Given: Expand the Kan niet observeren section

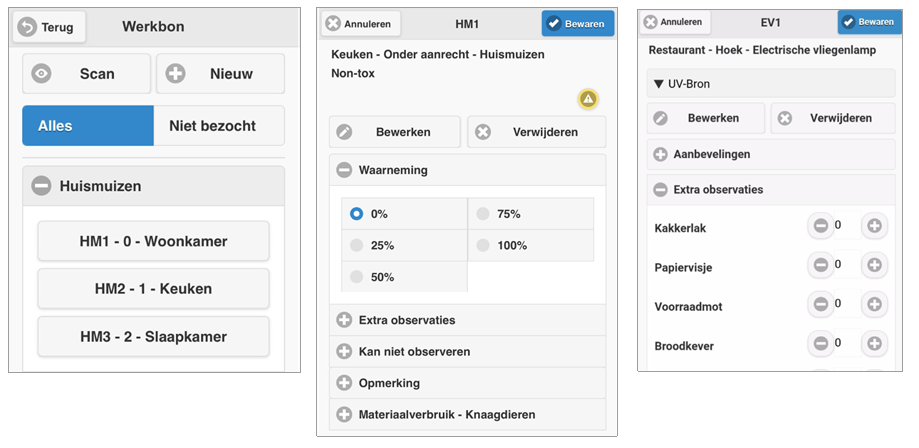Looking at the screenshot, I should [x=344, y=352].
